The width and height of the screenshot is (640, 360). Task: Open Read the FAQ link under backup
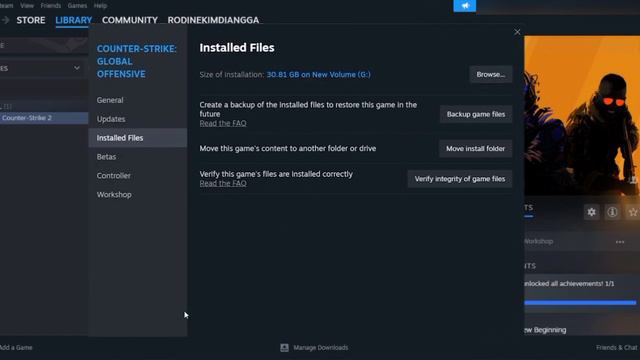pyautogui.click(x=223, y=123)
